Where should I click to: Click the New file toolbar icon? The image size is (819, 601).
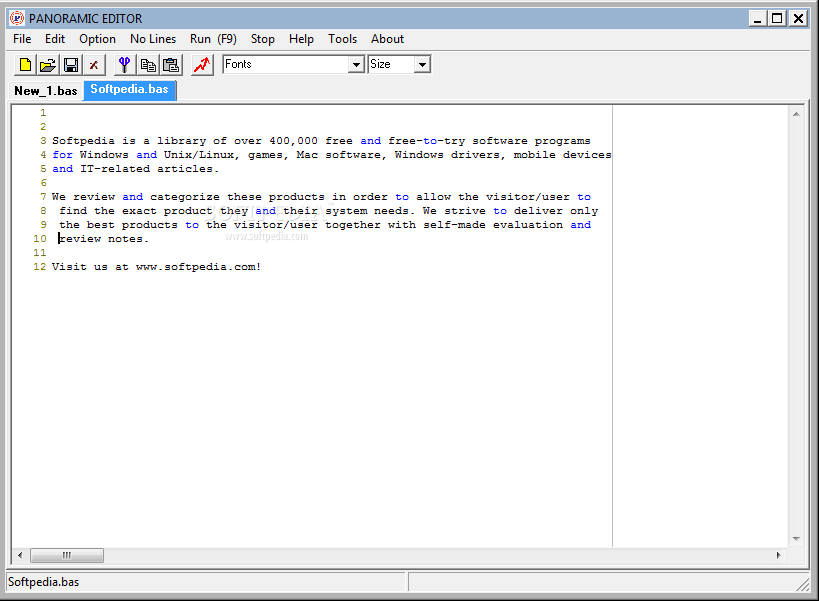[x=25, y=65]
